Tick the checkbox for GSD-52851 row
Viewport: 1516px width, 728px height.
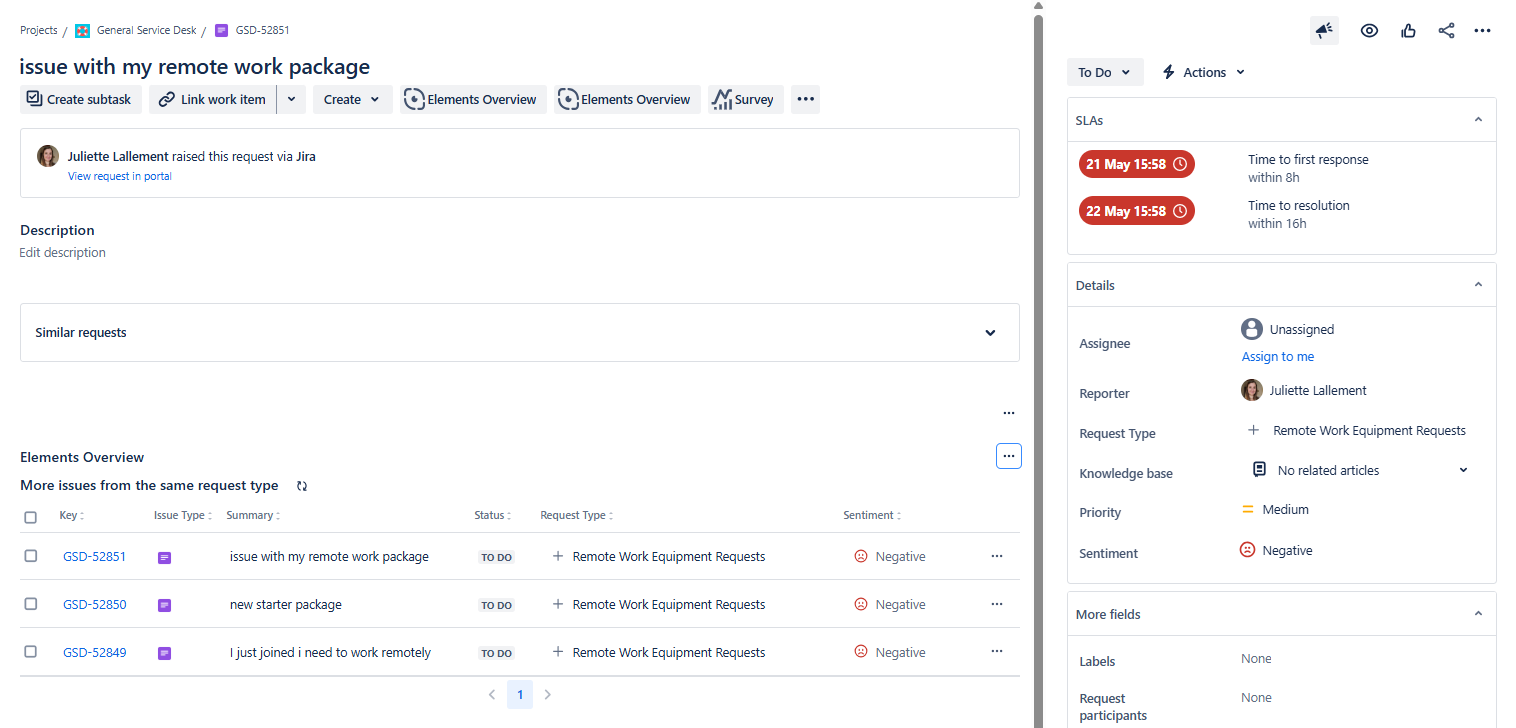pos(31,556)
